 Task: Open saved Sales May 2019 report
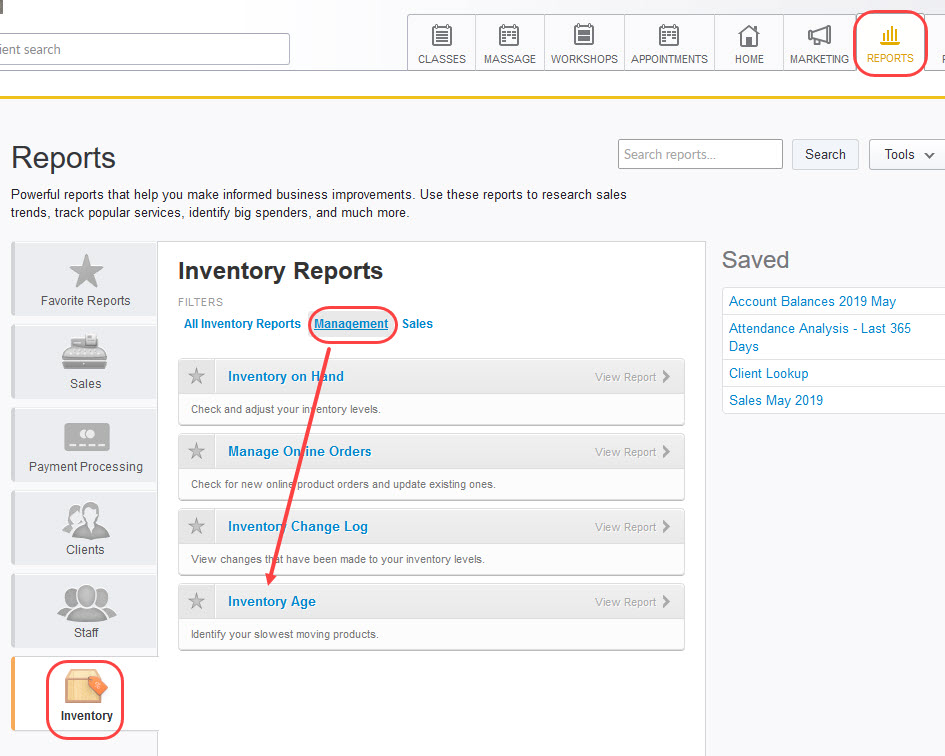point(776,400)
